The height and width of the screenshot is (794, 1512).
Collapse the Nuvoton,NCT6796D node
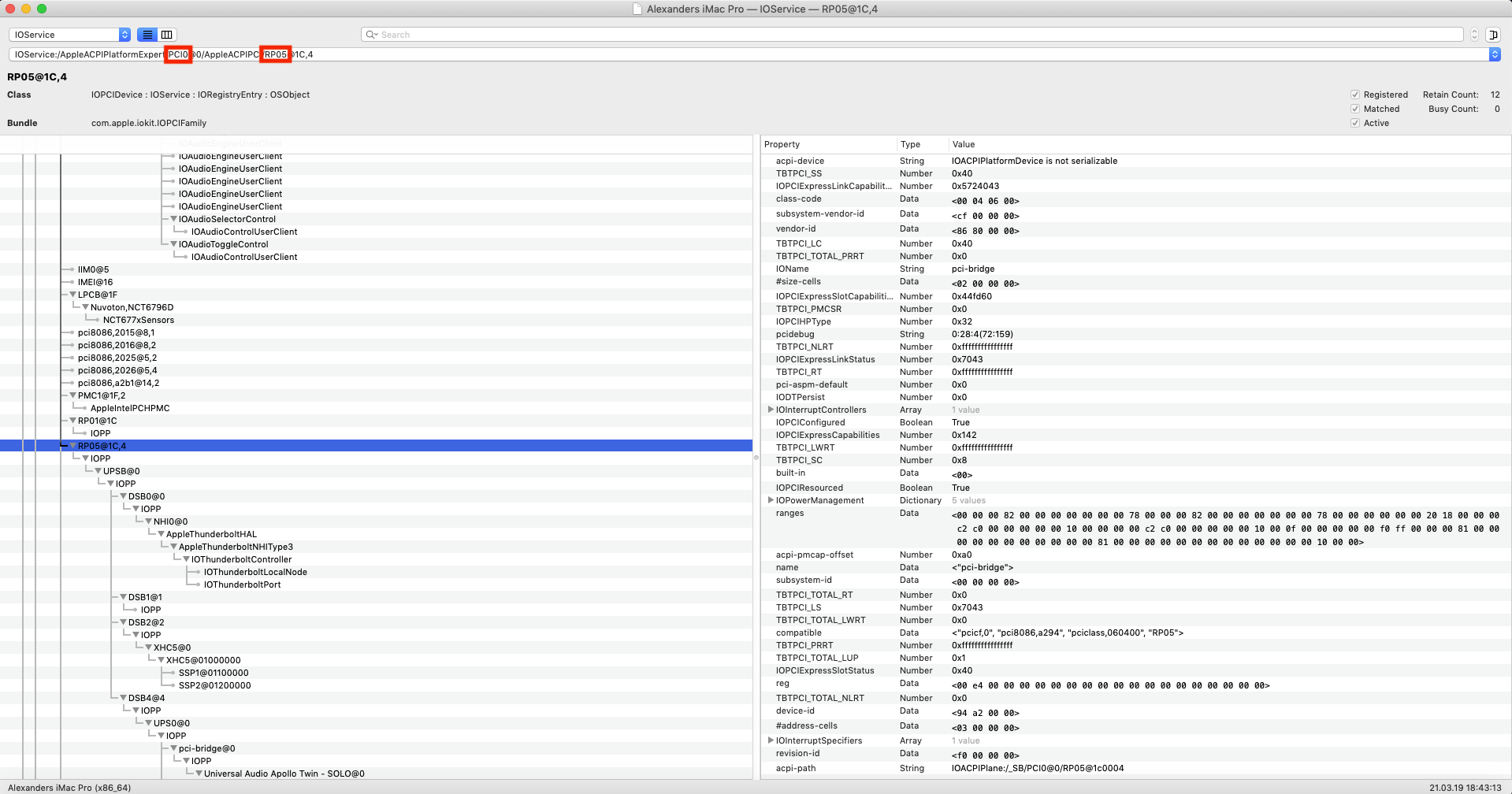[86, 307]
